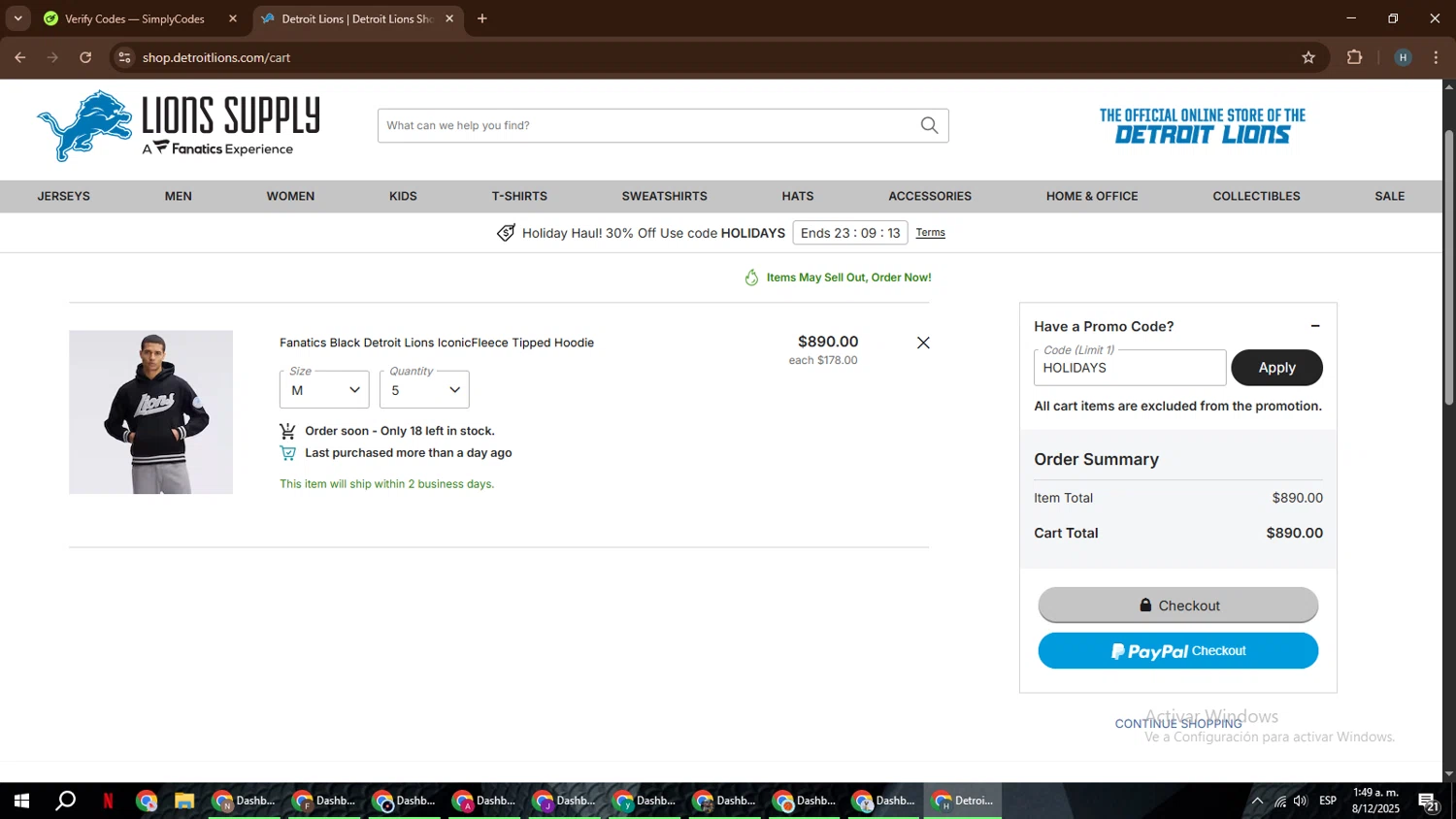This screenshot has width=1456, height=819.
Task: Open the JERSEYS menu
Action: [x=64, y=196]
